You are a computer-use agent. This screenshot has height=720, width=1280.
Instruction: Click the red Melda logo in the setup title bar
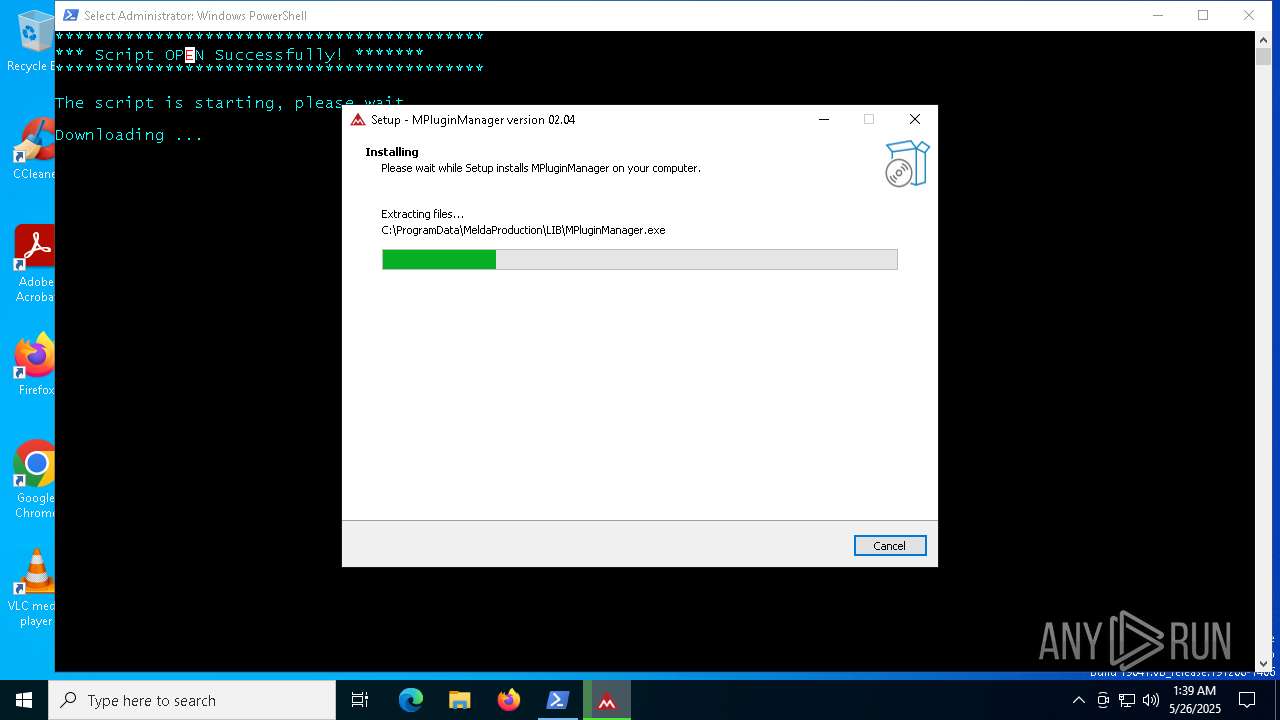(358, 119)
